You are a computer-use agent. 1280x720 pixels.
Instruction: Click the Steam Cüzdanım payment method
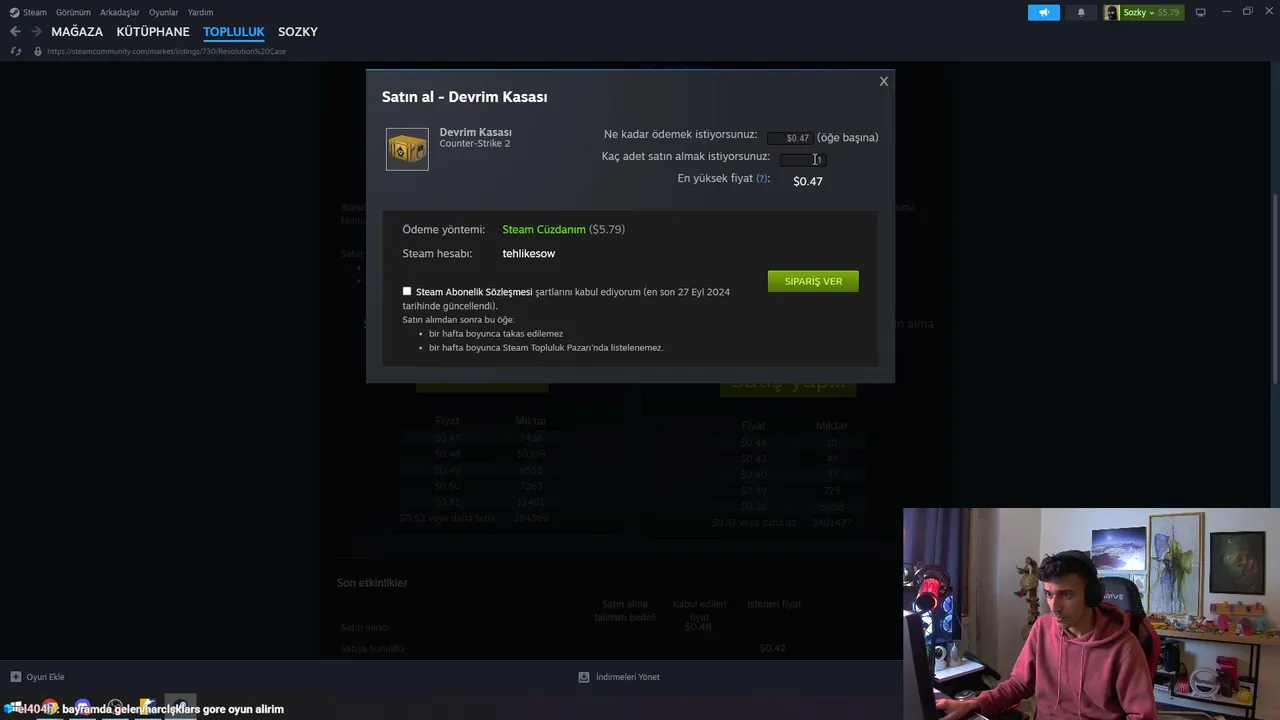(x=544, y=230)
